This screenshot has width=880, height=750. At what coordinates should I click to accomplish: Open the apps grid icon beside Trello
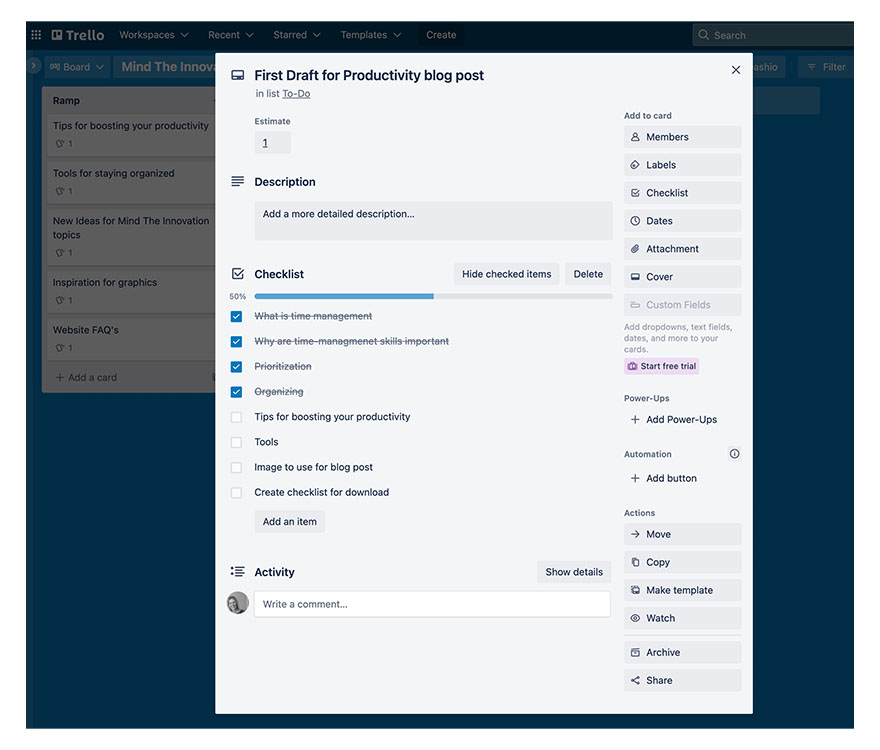pos(36,35)
